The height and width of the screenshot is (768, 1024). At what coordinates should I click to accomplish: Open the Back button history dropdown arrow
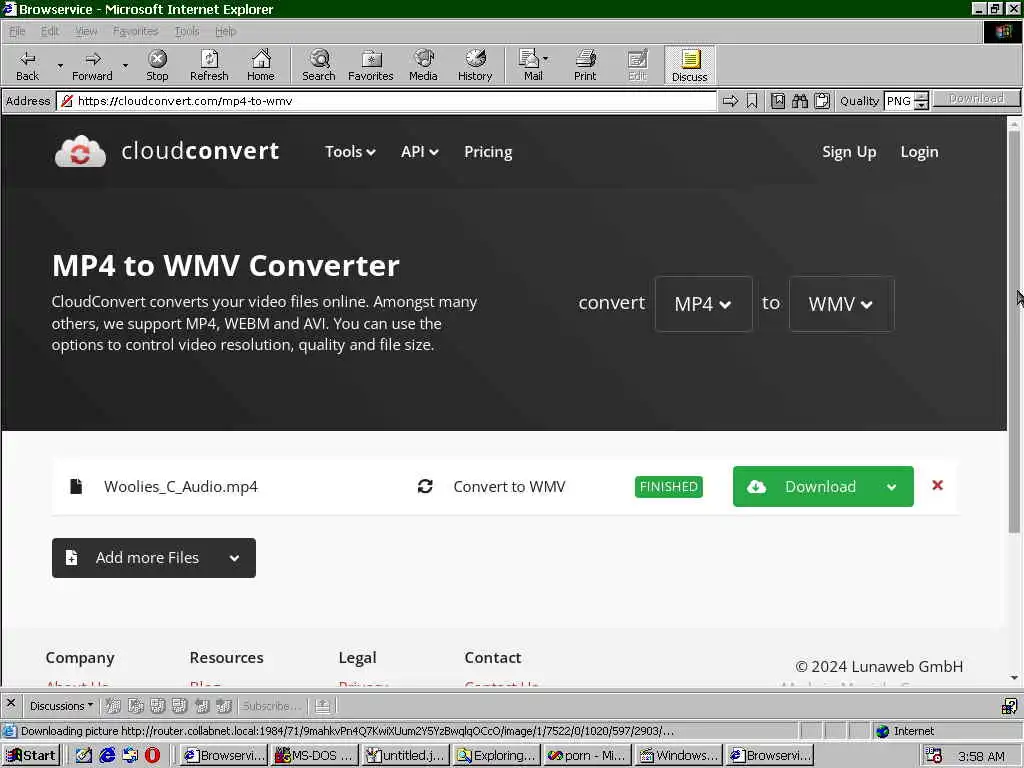point(60,65)
